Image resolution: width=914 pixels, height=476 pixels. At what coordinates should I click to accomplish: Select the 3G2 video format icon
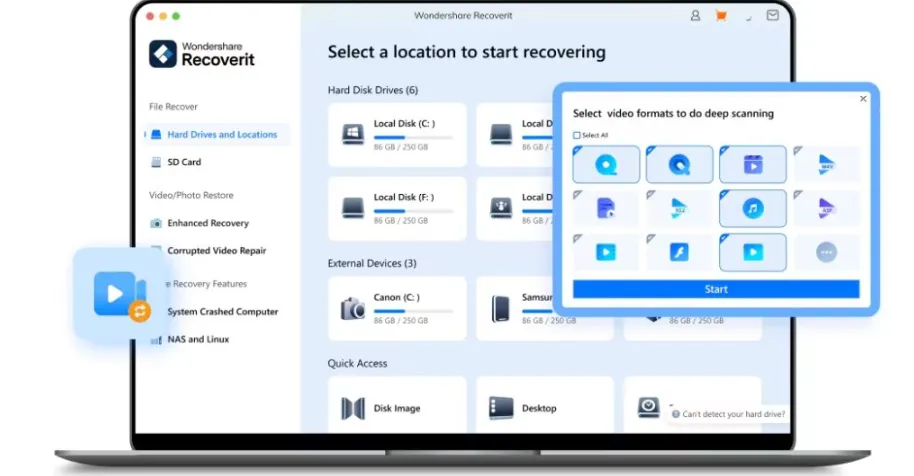[x=679, y=208]
